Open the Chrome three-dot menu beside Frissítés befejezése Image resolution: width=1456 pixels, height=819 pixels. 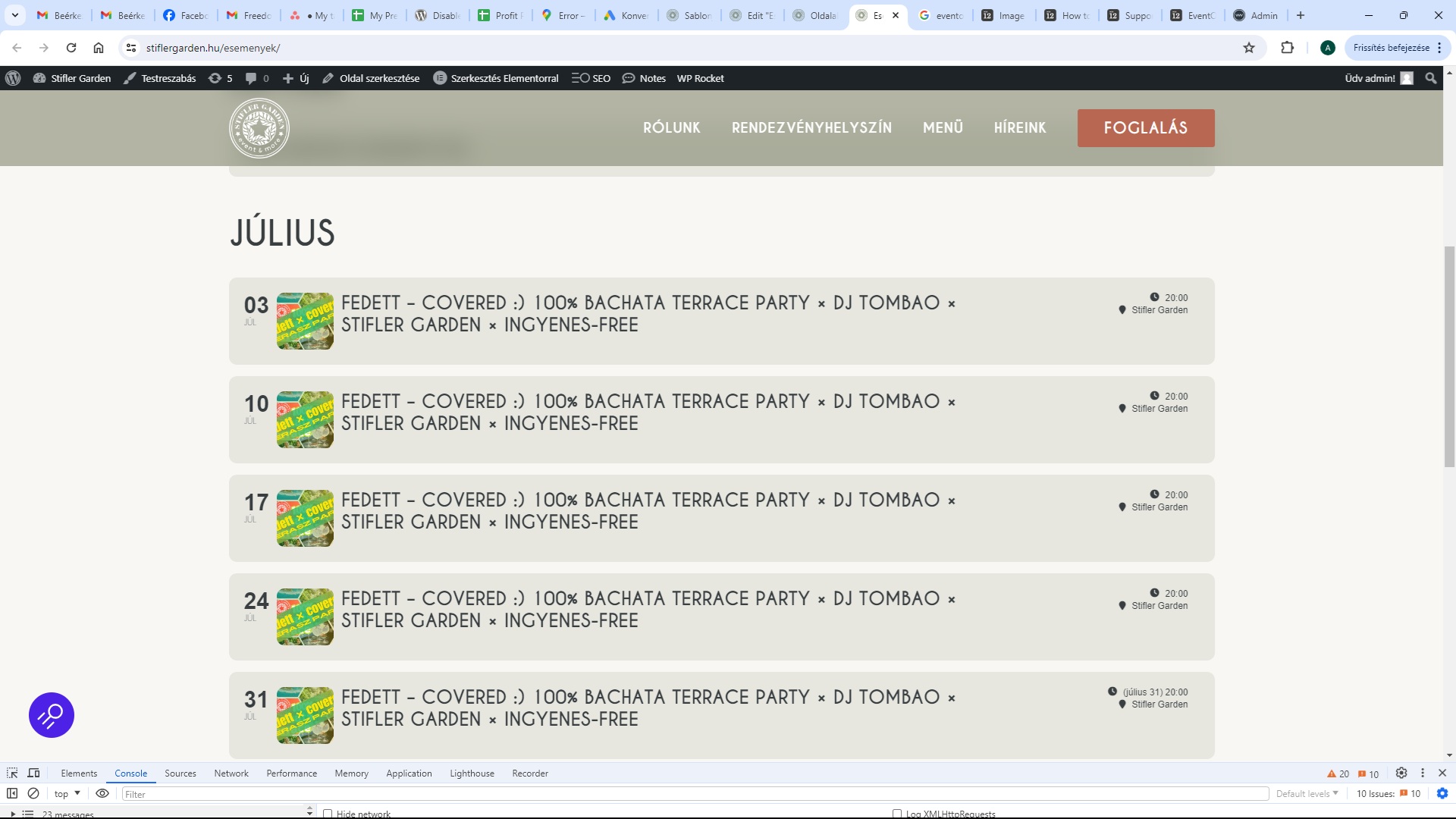pos(1439,48)
